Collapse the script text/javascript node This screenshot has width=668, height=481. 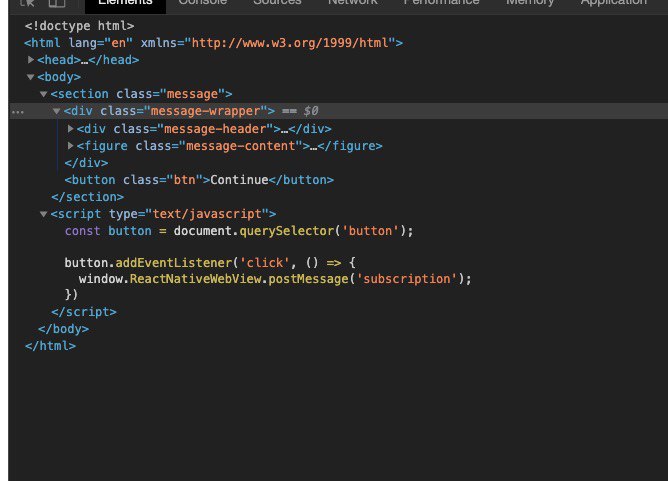click(x=43, y=214)
